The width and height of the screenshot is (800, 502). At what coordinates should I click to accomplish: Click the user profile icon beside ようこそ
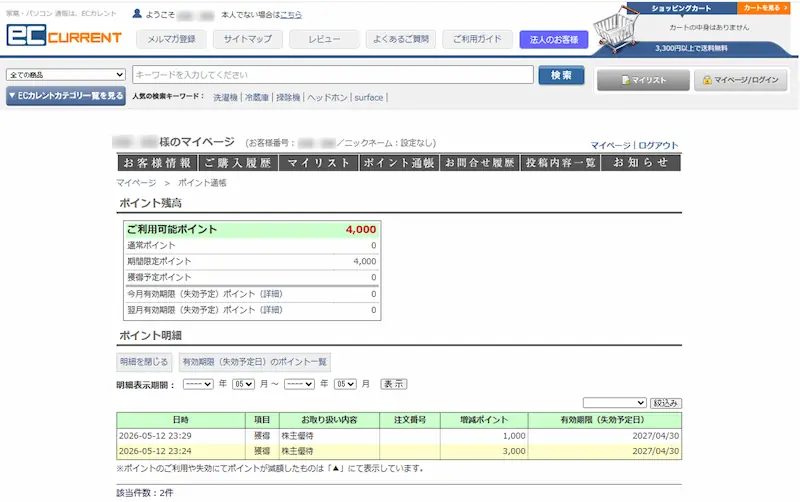(x=137, y=14)
